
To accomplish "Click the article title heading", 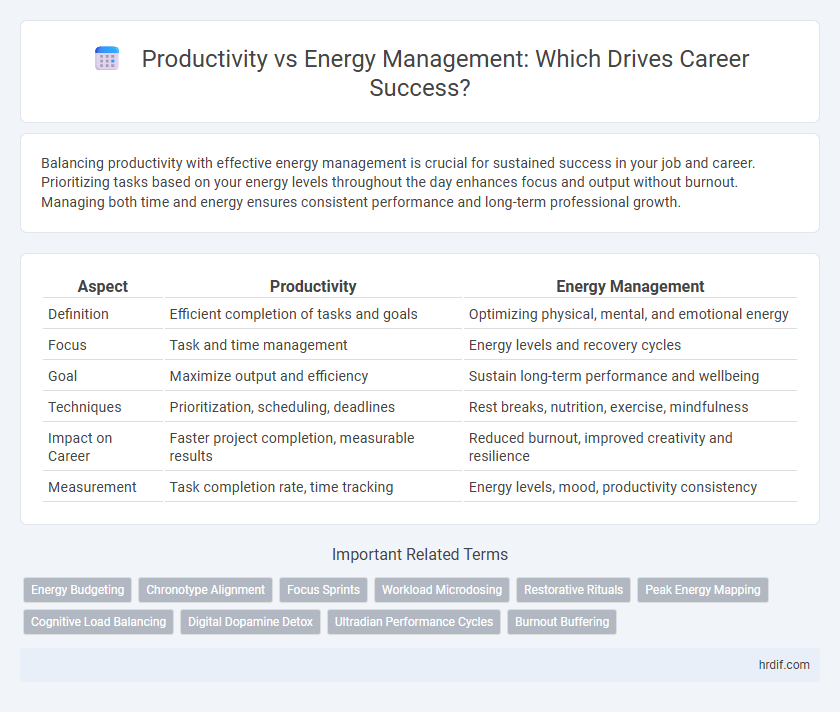I will [x=445, y=73].
